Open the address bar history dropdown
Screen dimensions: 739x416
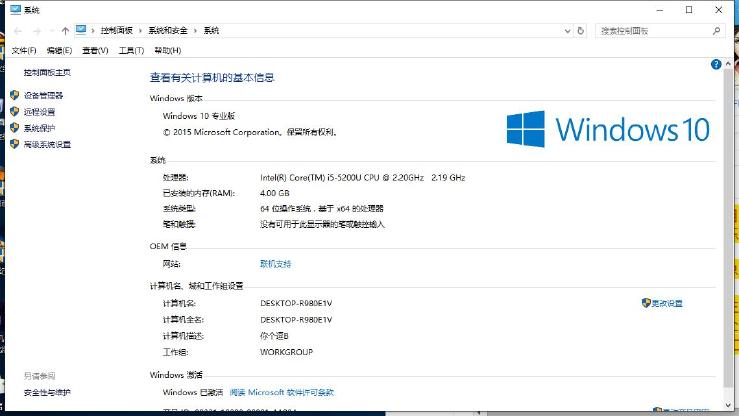(567, 31)
